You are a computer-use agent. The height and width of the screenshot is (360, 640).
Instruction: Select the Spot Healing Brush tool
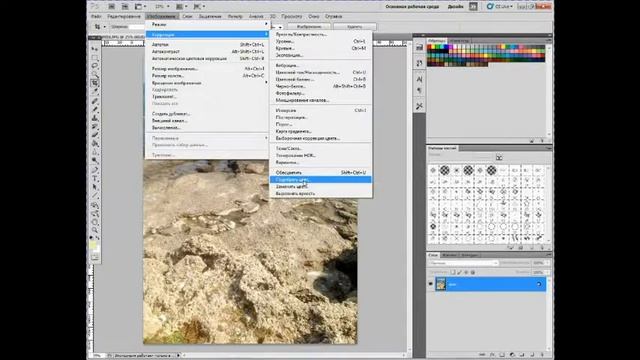point(95,101)
